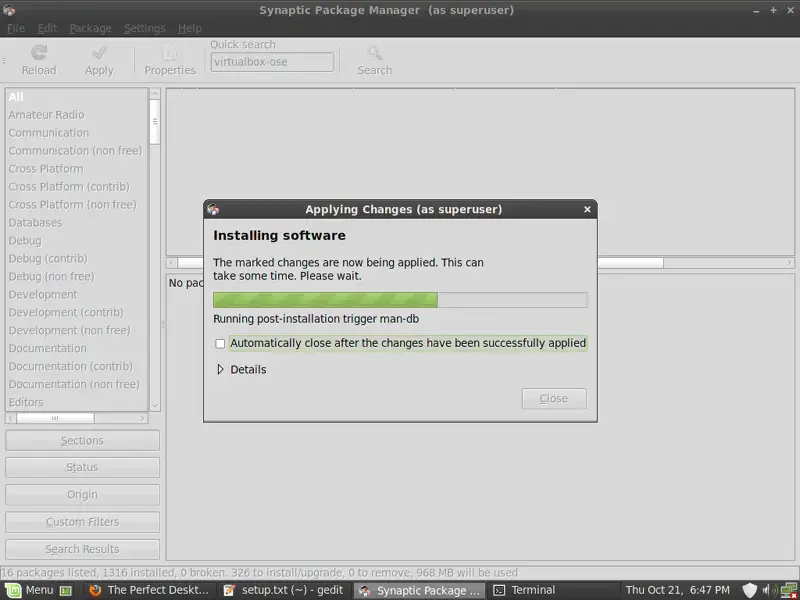Select Cross Platform (non free) category
Image resolution: width=800 pixels, height=600 pixels.
[77, 205]
